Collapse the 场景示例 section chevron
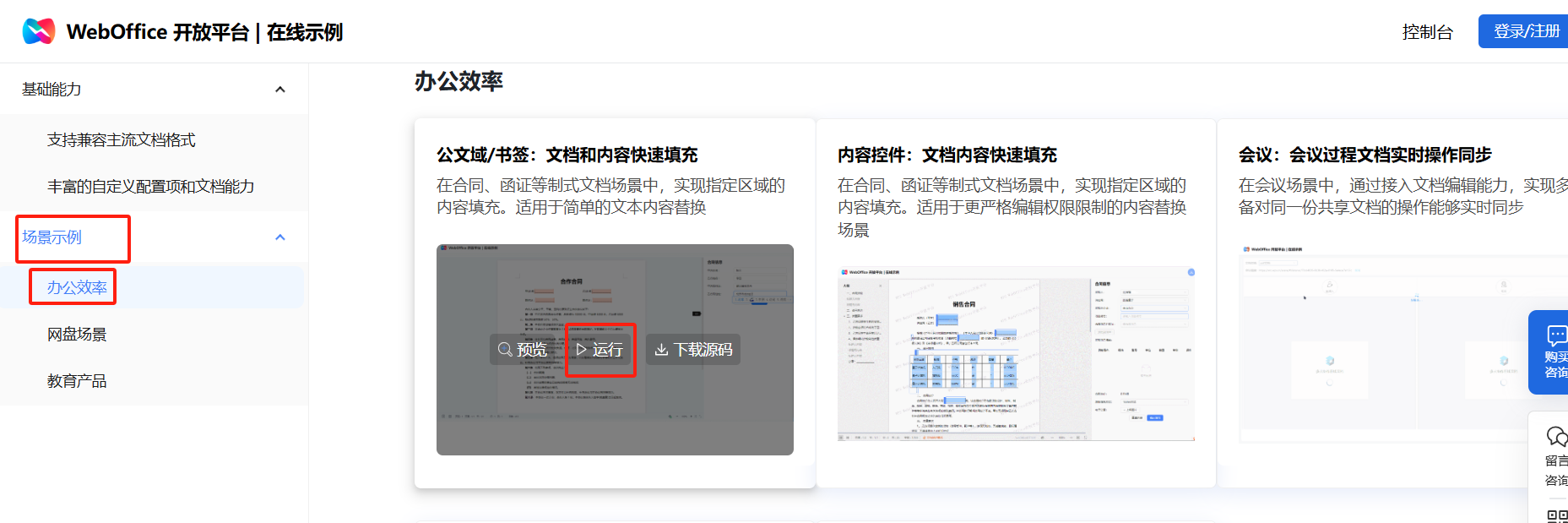The image size is (1568, 523). [x=280, y=237]
